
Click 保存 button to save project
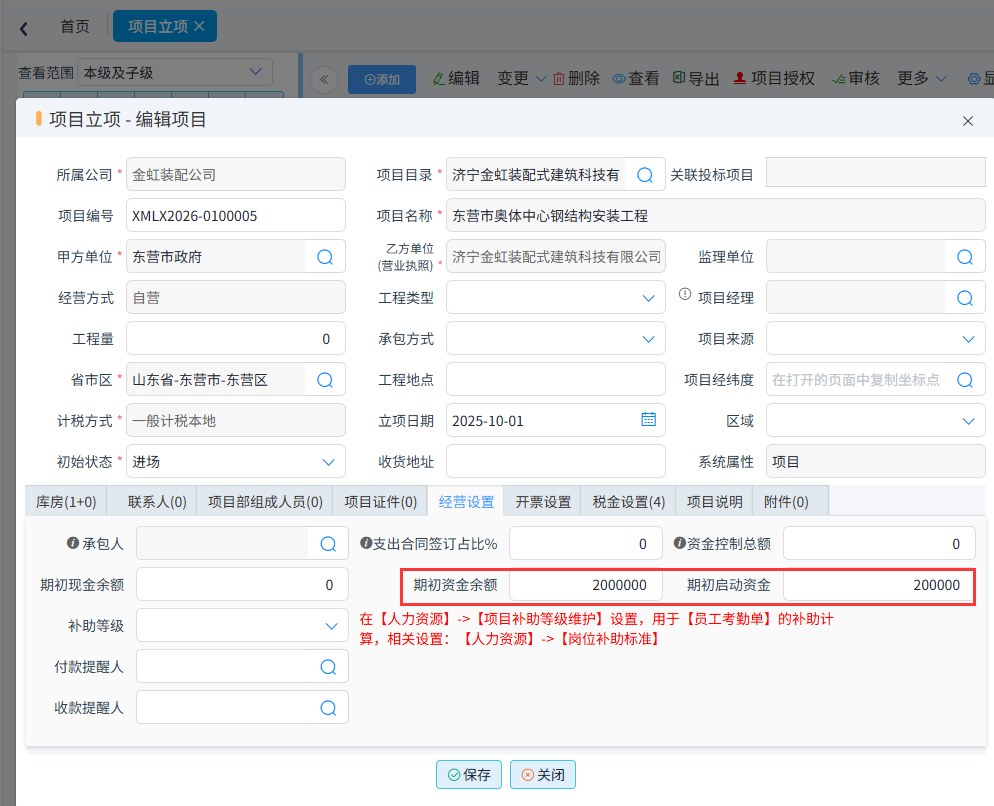click(468, 775)
